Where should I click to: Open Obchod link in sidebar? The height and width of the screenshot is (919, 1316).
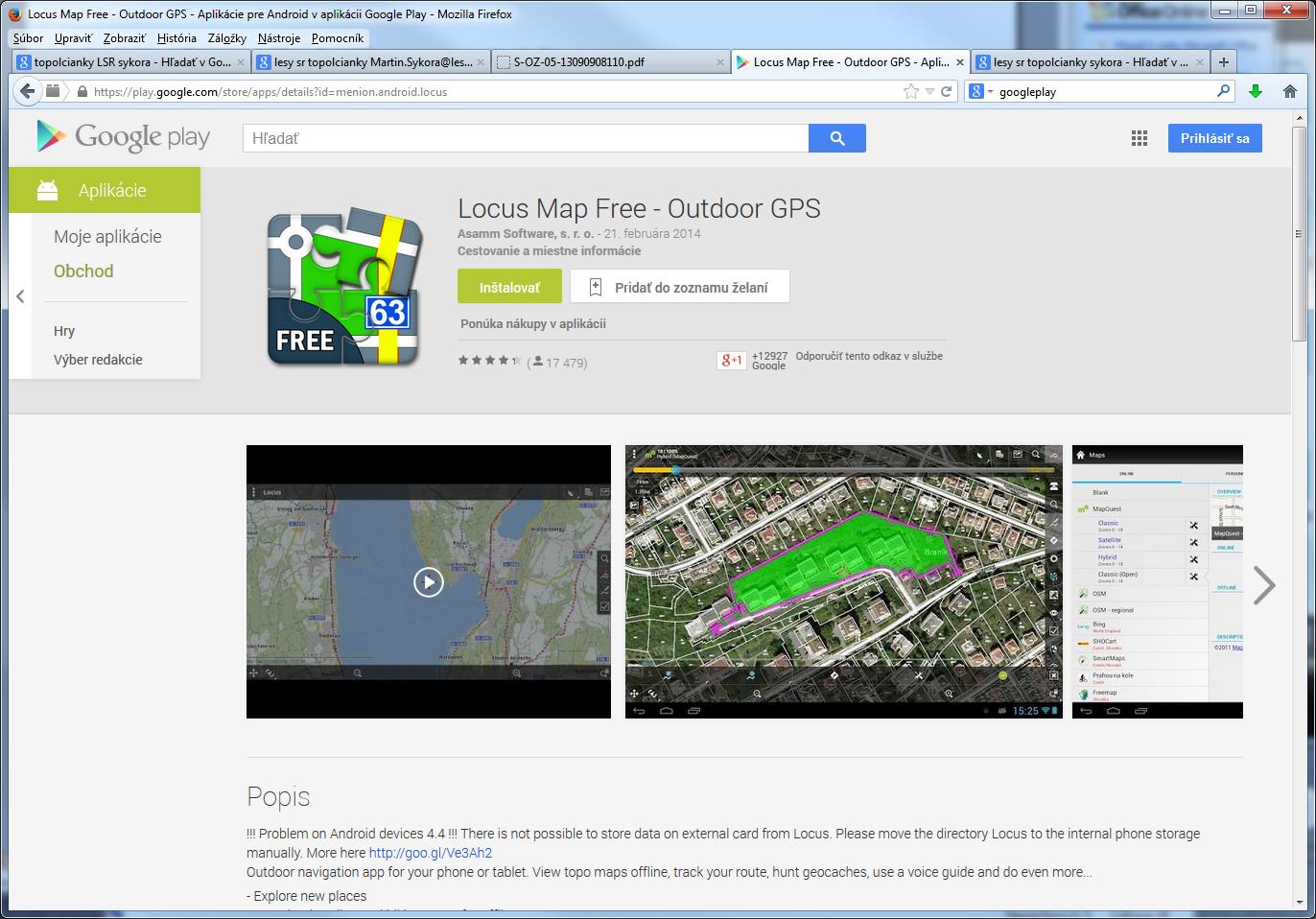tap(83, 271)
